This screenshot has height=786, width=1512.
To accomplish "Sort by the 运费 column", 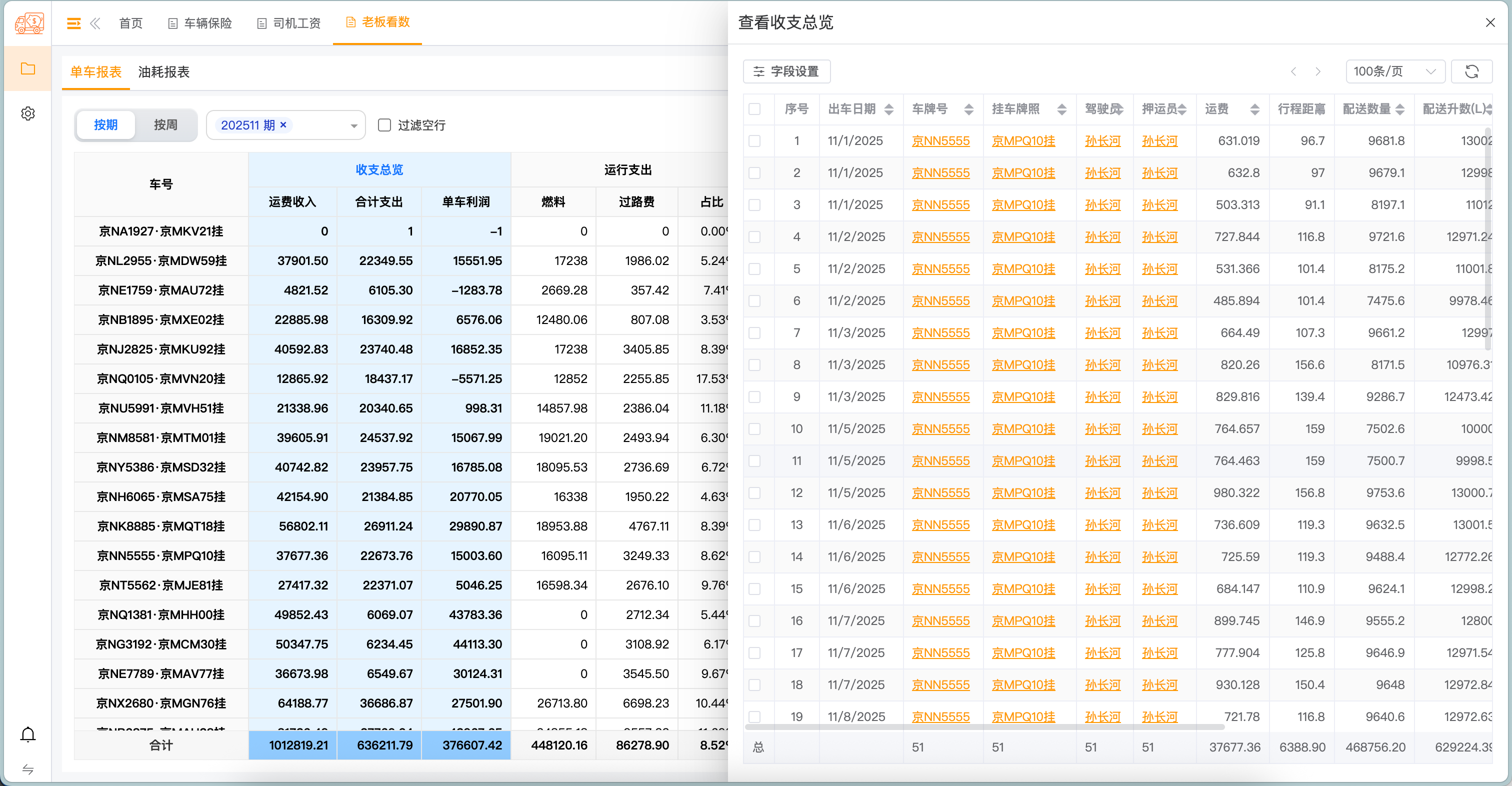I will [x=1255, y=108].
